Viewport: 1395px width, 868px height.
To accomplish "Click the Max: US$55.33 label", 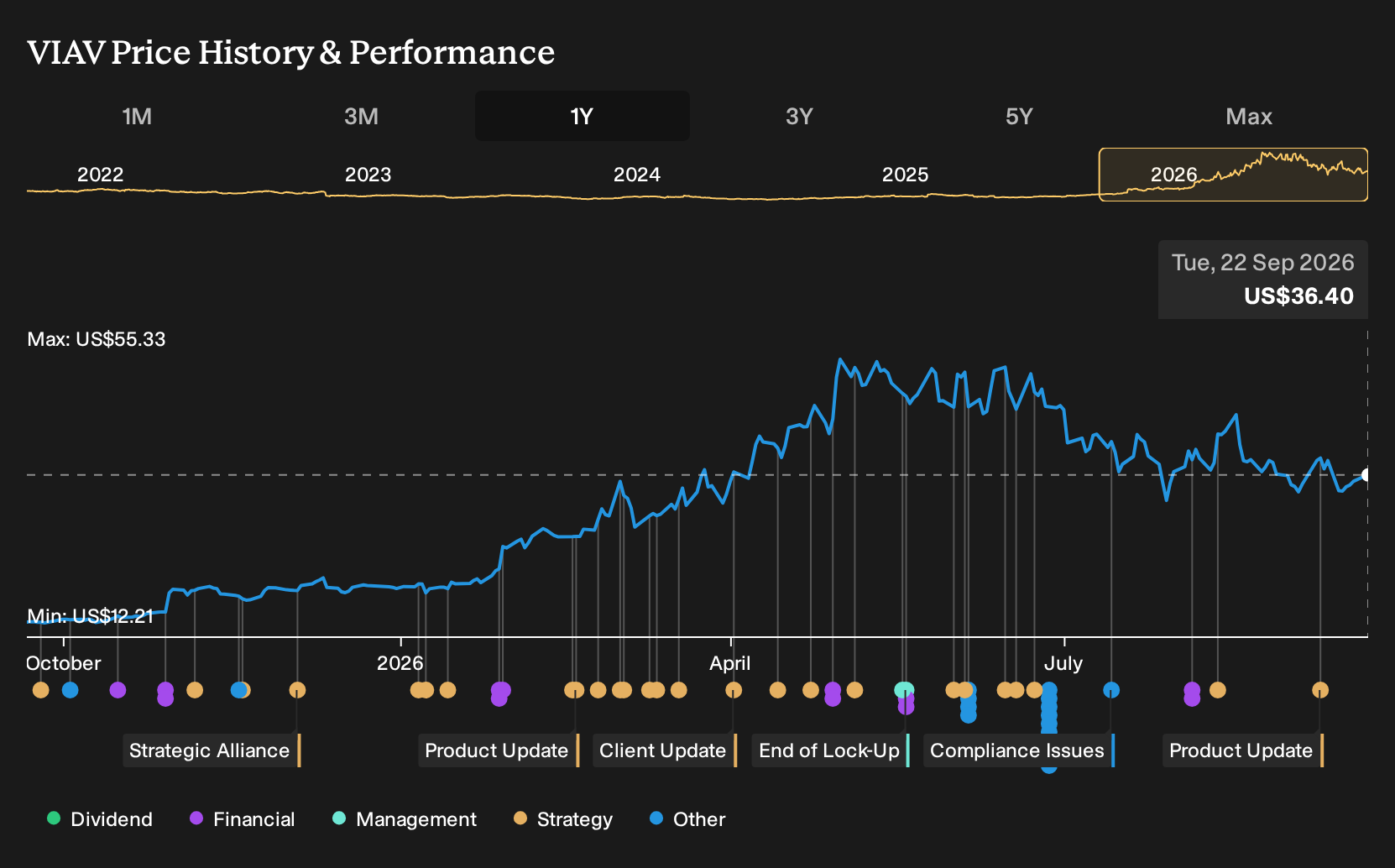I will click(x=97, y=339).
